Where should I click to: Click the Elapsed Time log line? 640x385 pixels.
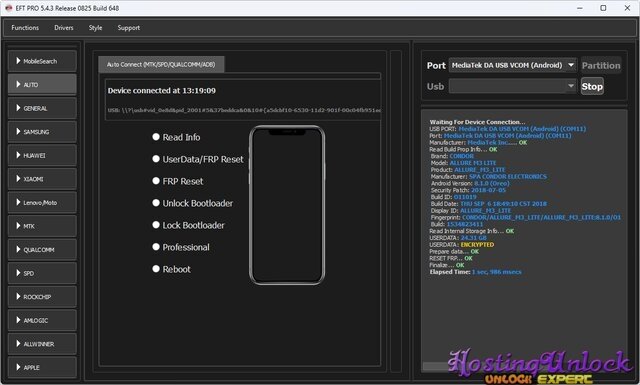(x=476, y=272)
